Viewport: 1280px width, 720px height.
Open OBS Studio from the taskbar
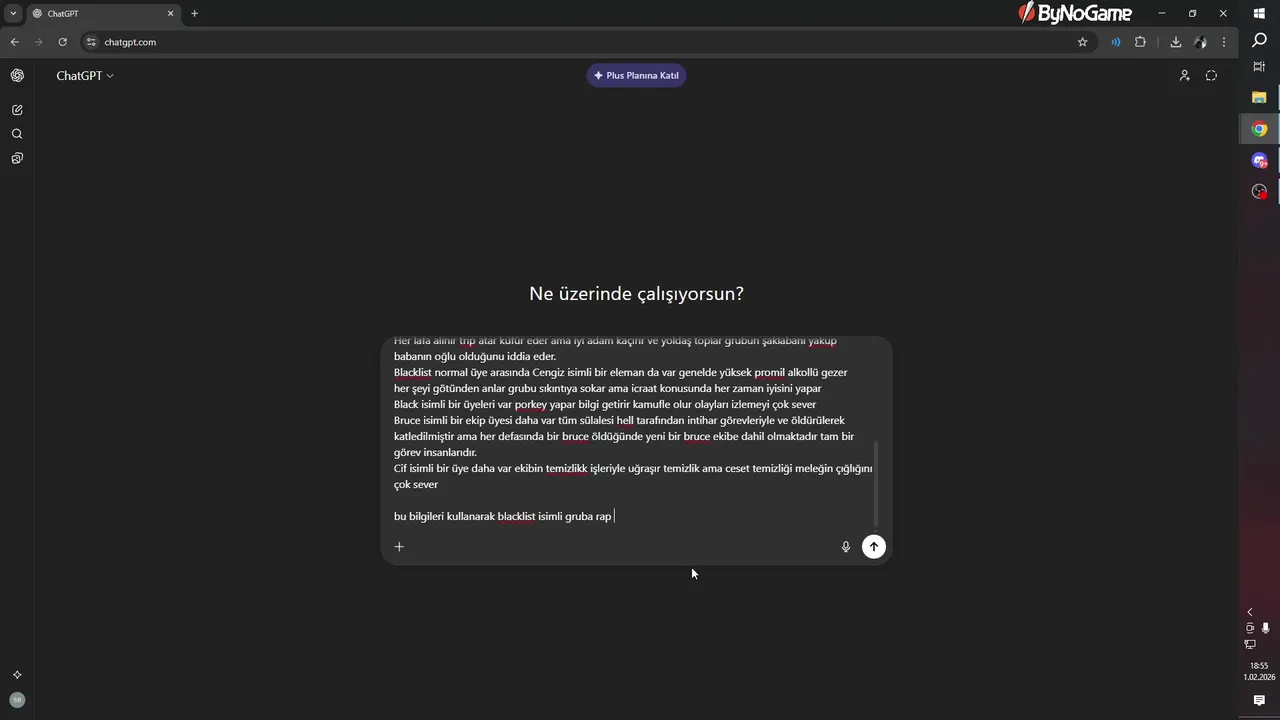[1259, 191]
